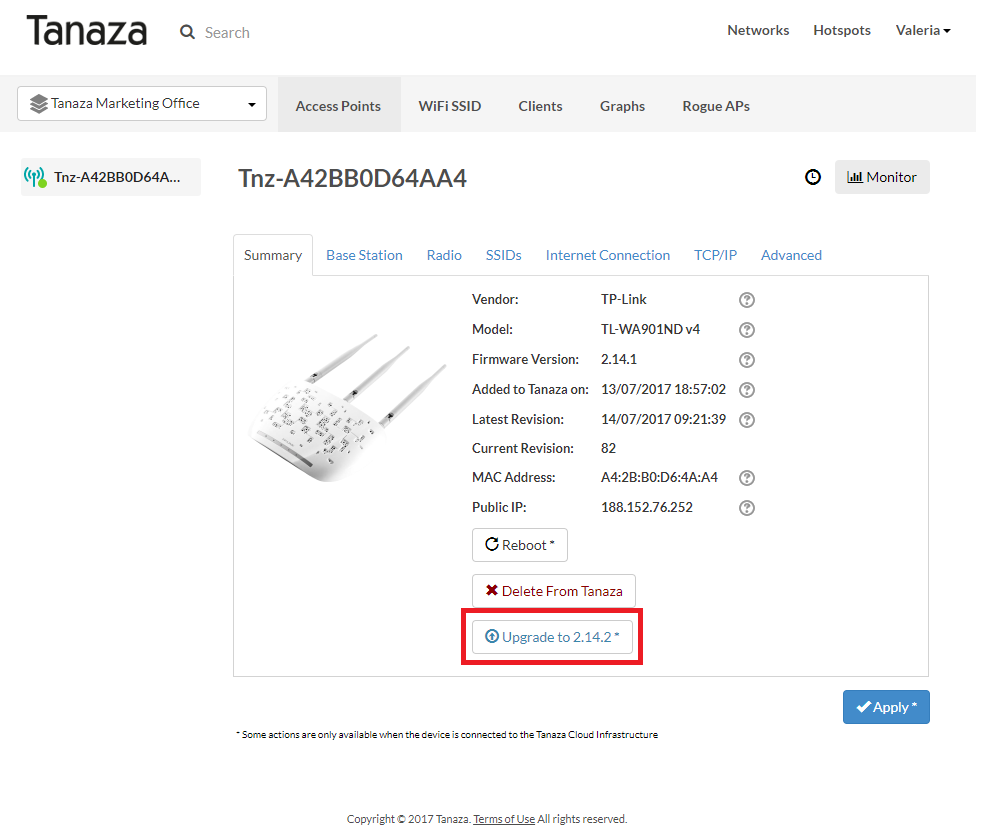
Task: Switch to the Base Station tab
Action: (x=364, y=255)
